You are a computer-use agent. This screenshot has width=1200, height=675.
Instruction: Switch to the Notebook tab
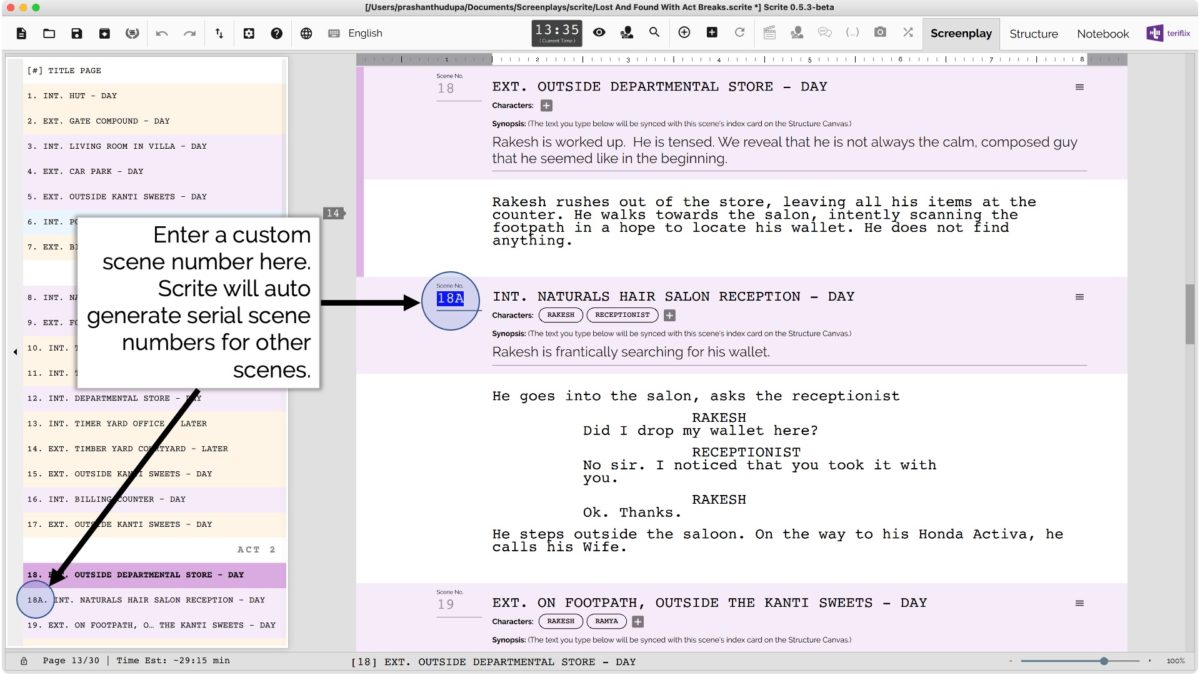pyautogui.click(x=1102, y=33)
